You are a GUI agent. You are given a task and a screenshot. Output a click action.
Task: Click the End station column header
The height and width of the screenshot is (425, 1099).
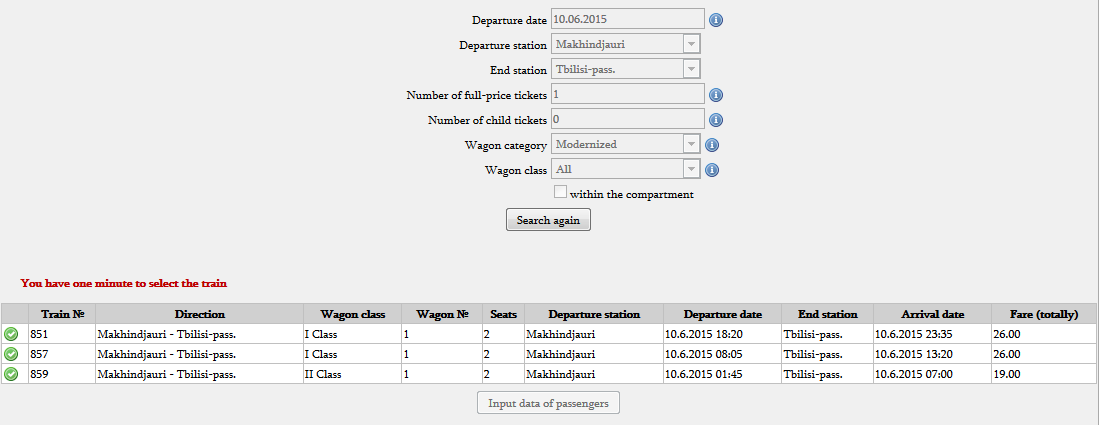click(x=828, y=314)
